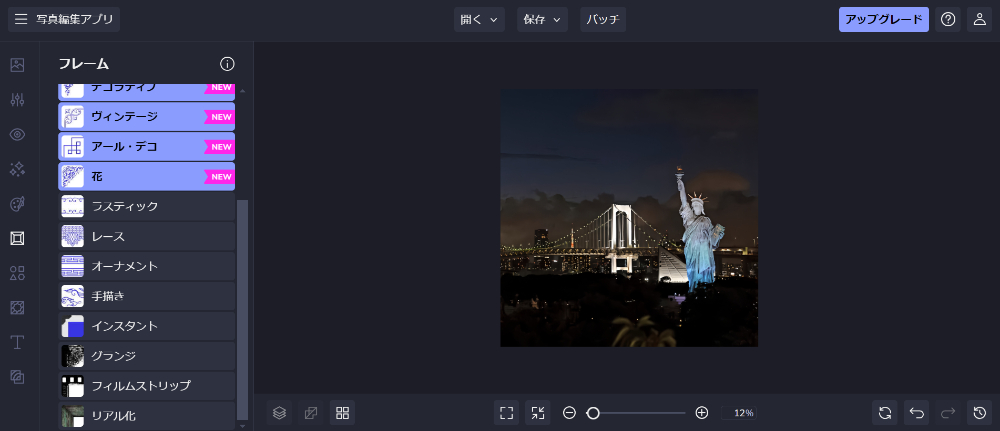Open the graphics shapes sidebar icon
1000x431 pixels.
[17, 274]
